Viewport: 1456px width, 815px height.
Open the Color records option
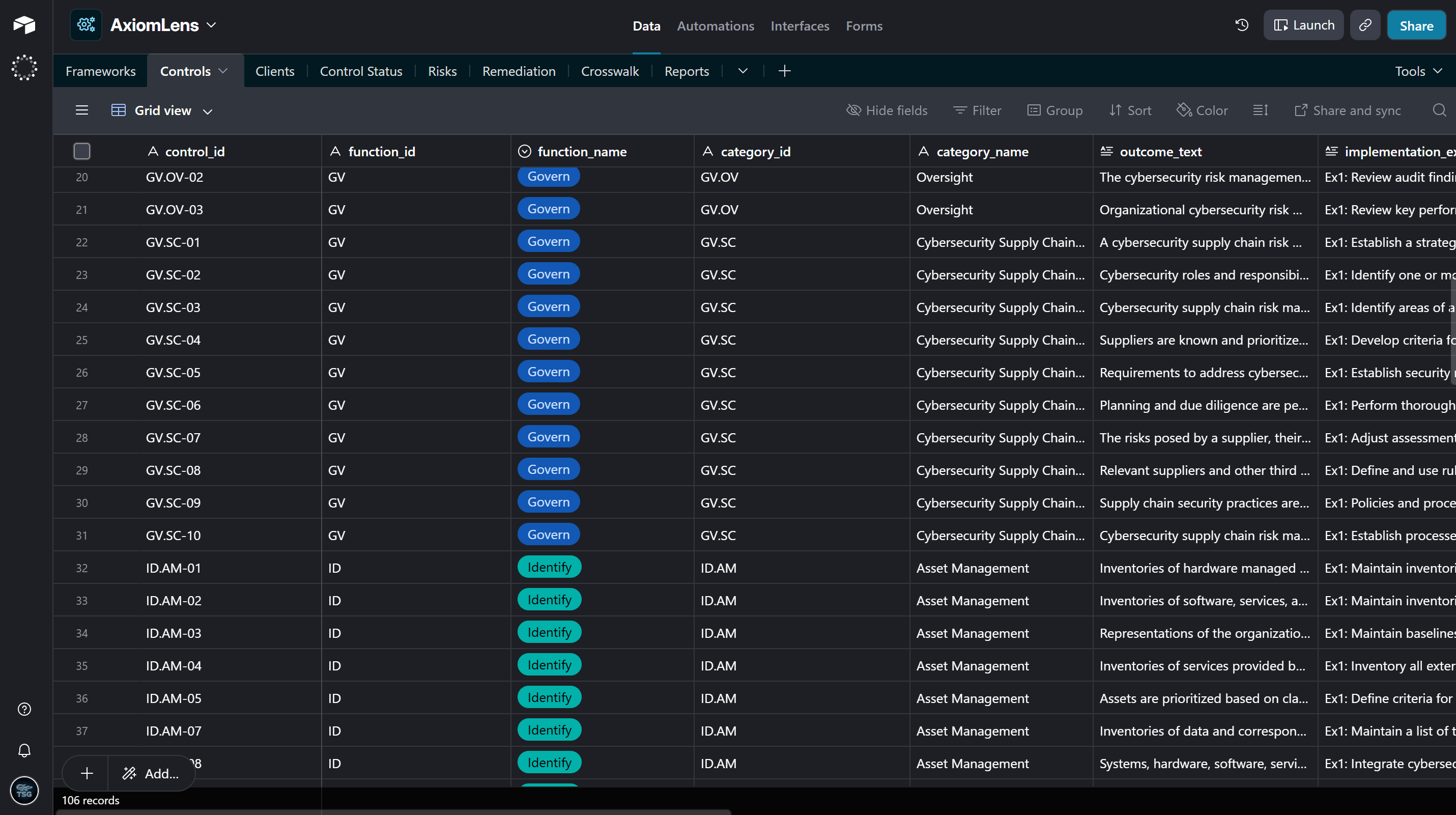pyautogui.click(x=1202, y=110)
